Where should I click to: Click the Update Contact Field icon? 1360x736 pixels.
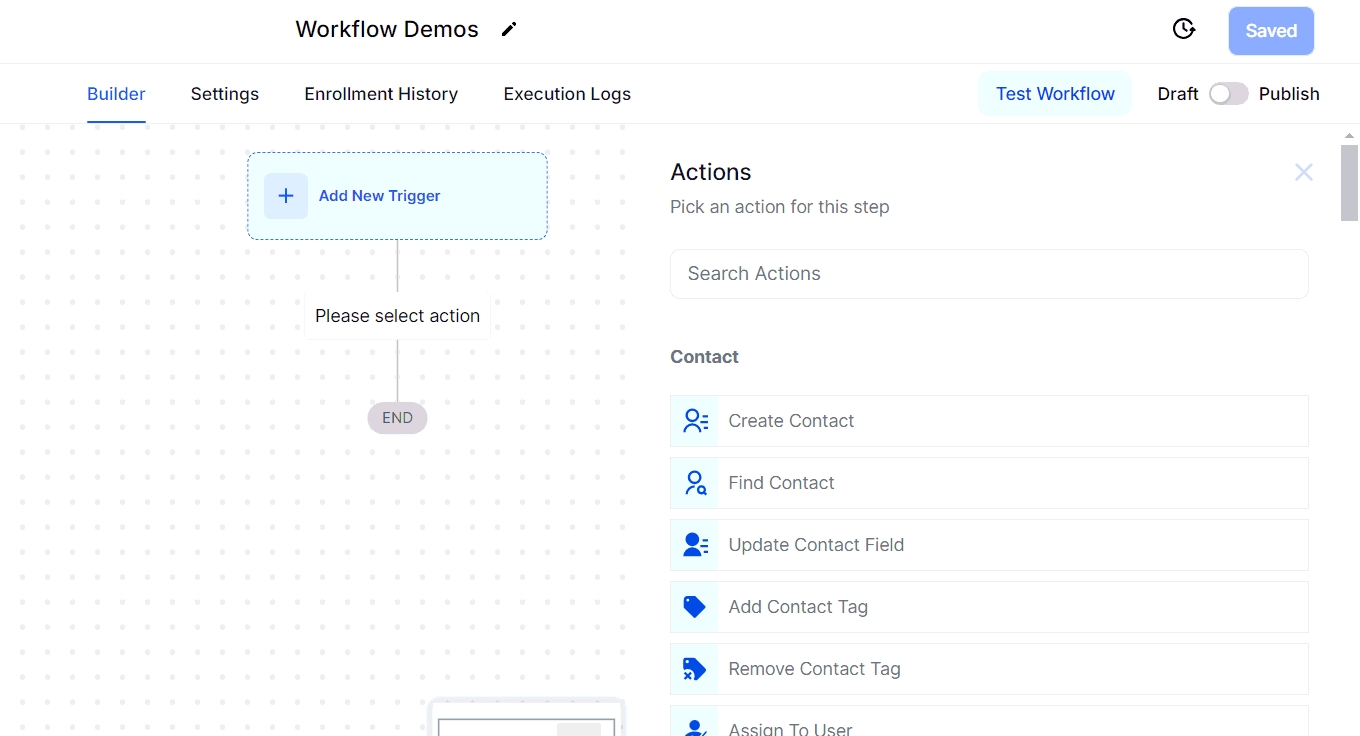coord(695,545)
